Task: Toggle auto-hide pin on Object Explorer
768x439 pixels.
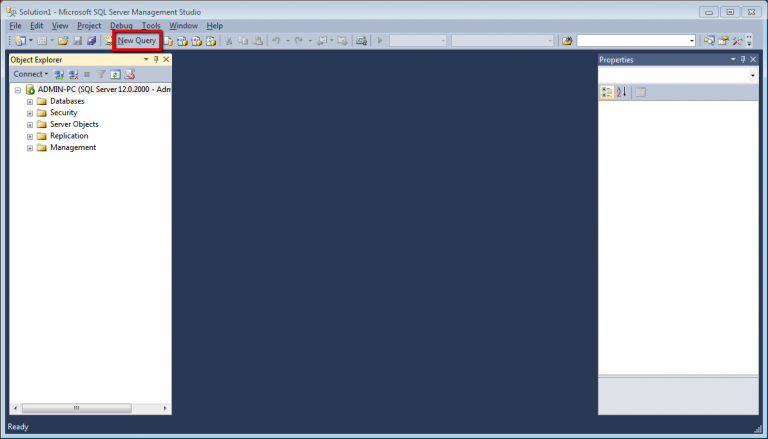Action: click(156, 60)
